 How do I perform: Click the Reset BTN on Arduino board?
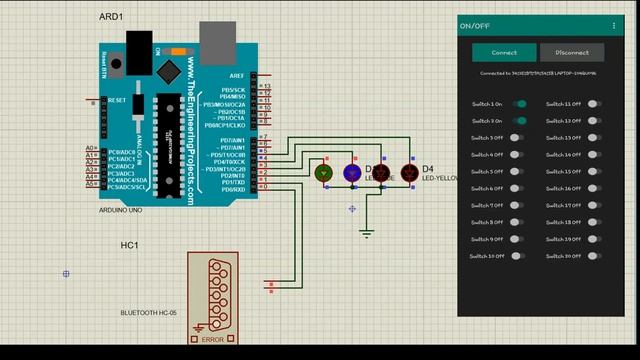116,64
